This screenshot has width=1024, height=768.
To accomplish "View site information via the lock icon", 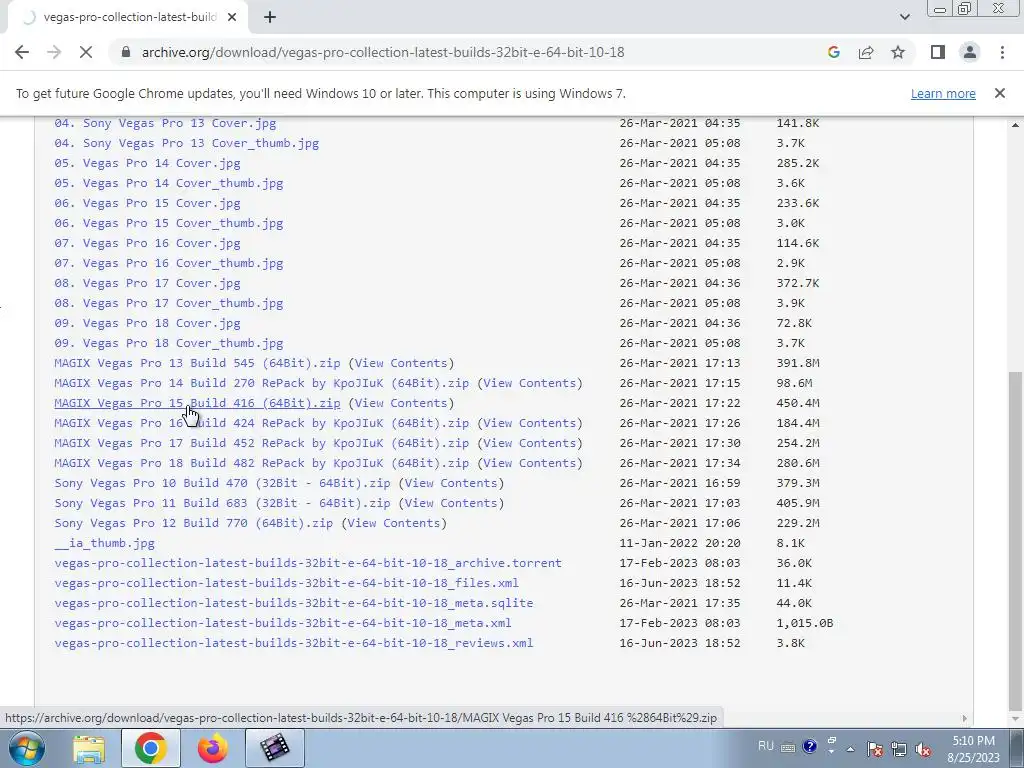I will tap(126, 52).
